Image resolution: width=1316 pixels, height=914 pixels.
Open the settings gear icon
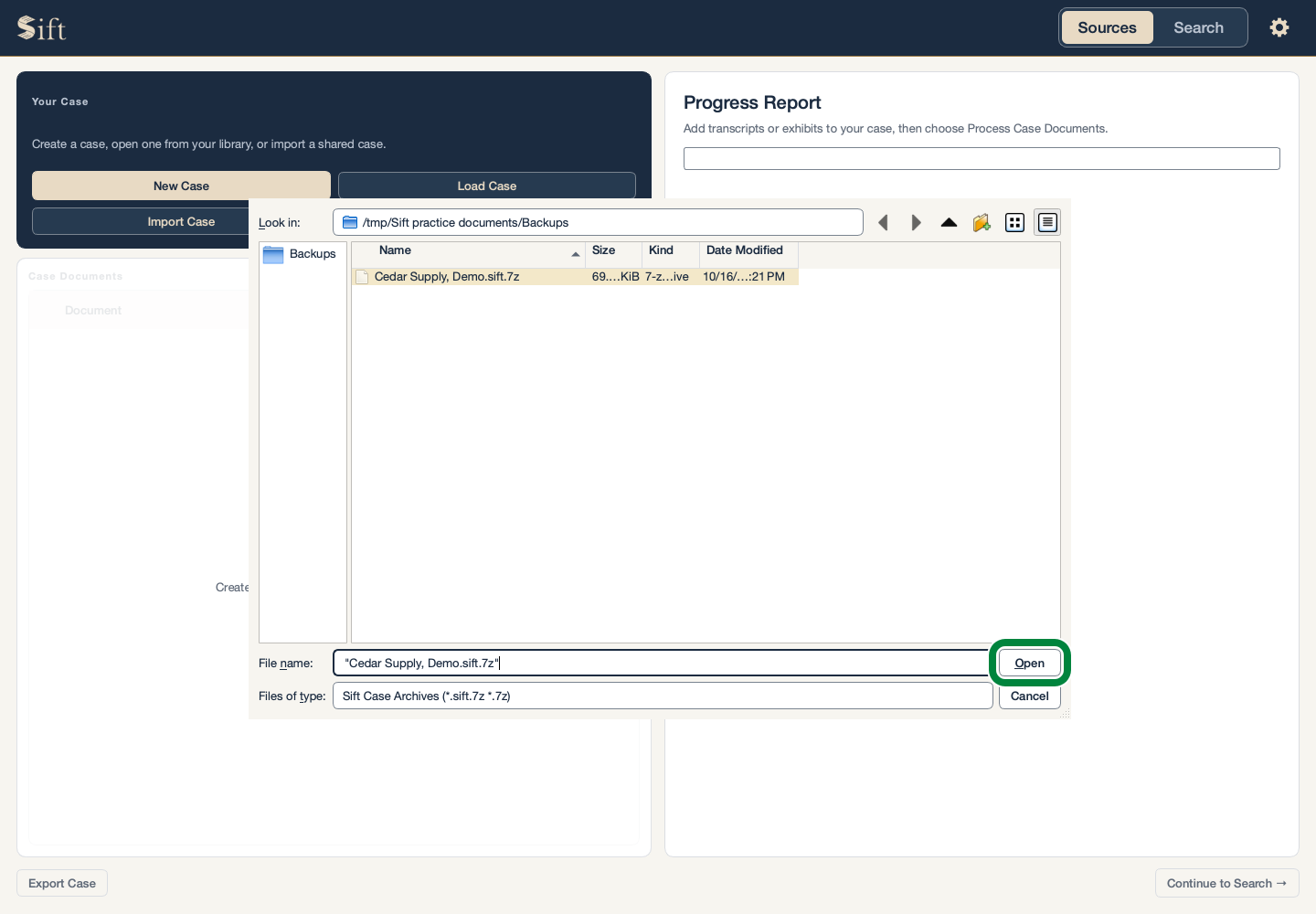1279,27
